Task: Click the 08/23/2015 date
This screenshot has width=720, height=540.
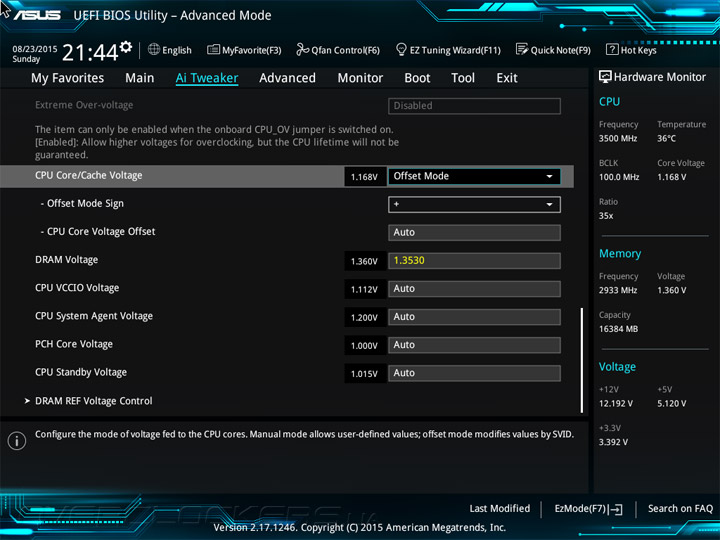Action: pyautogui.click(x=35, y=49)
